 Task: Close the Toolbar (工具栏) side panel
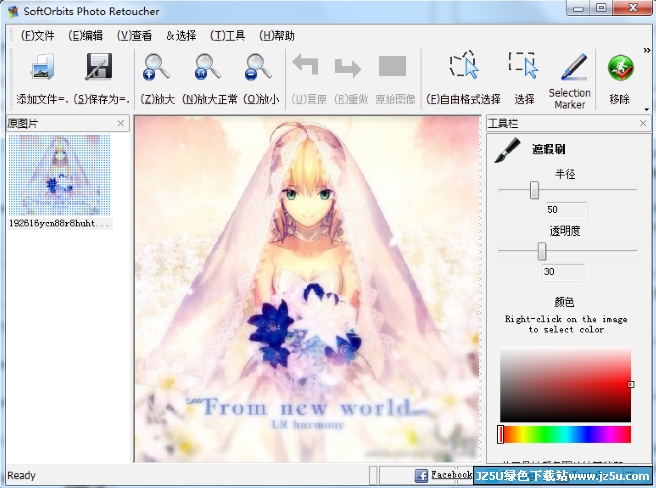coord(643,123)
